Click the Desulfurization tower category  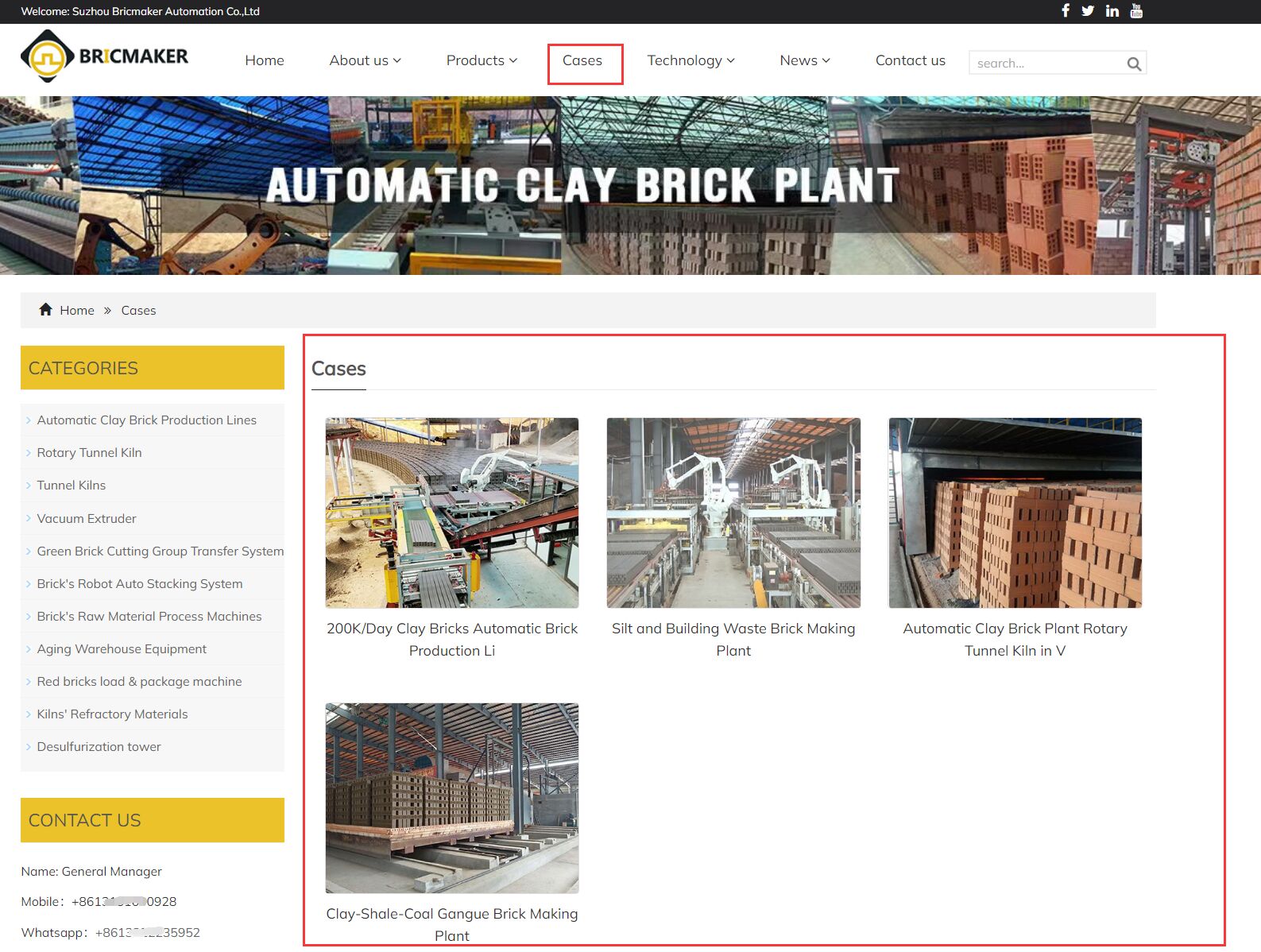coord(99,747)
